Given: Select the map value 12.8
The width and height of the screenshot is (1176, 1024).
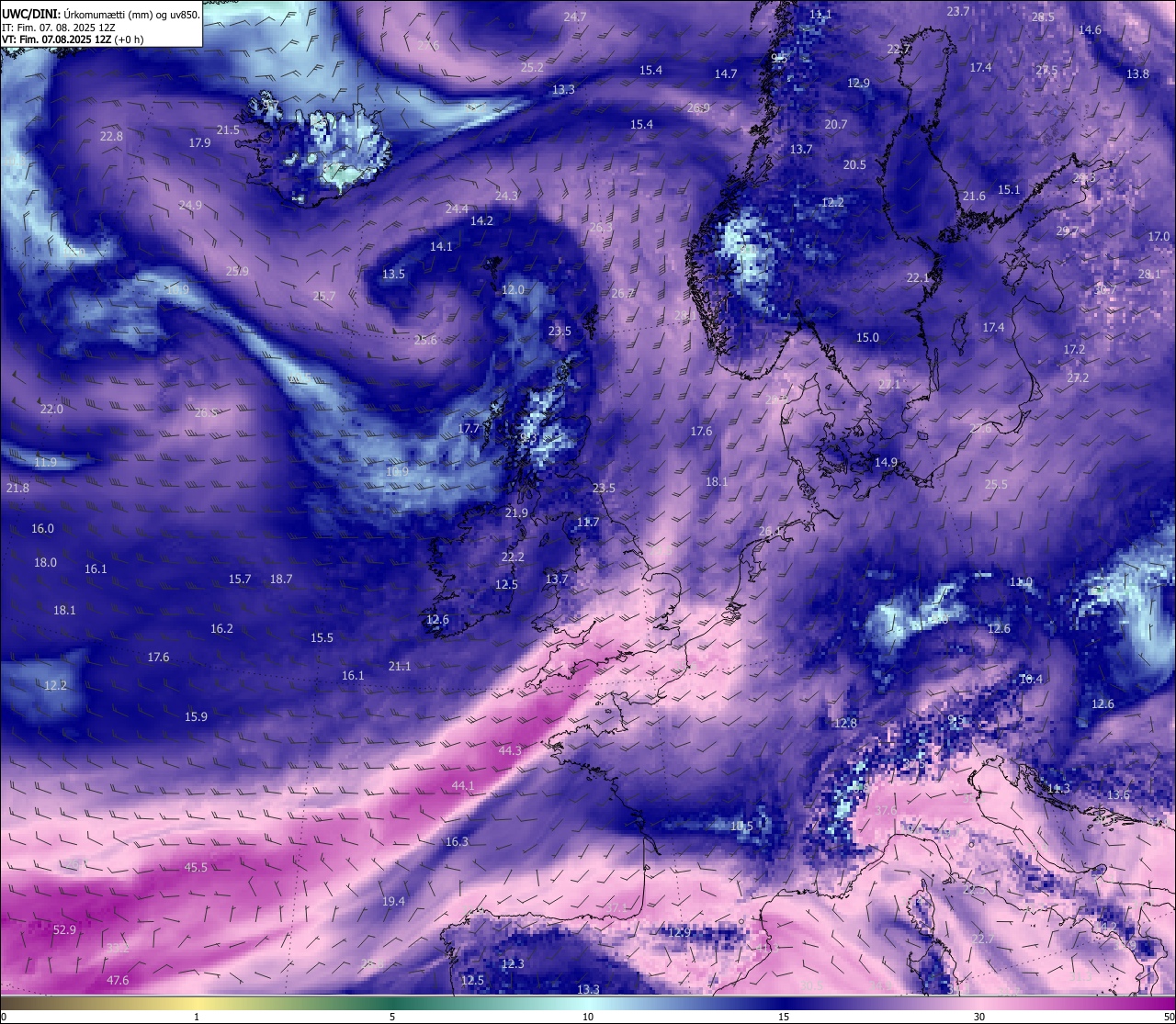Looking at the screenshot, I should (x=845, y=723).
